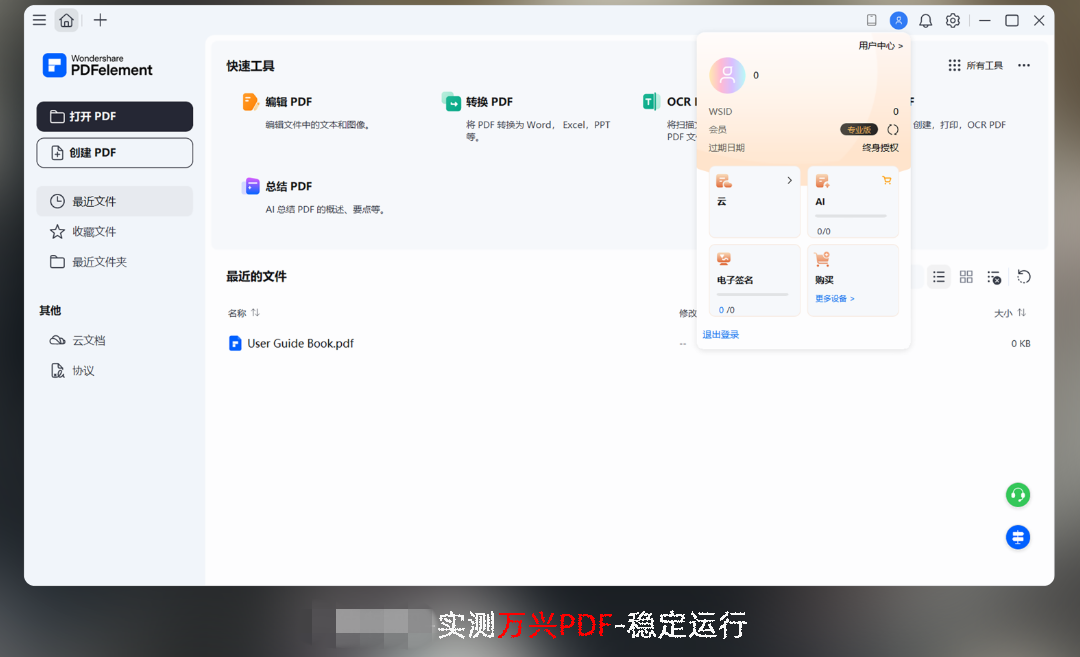Click 退出登录 to log out
The width and height of the screenshot is (1080, 657).
tap(720, 335)
